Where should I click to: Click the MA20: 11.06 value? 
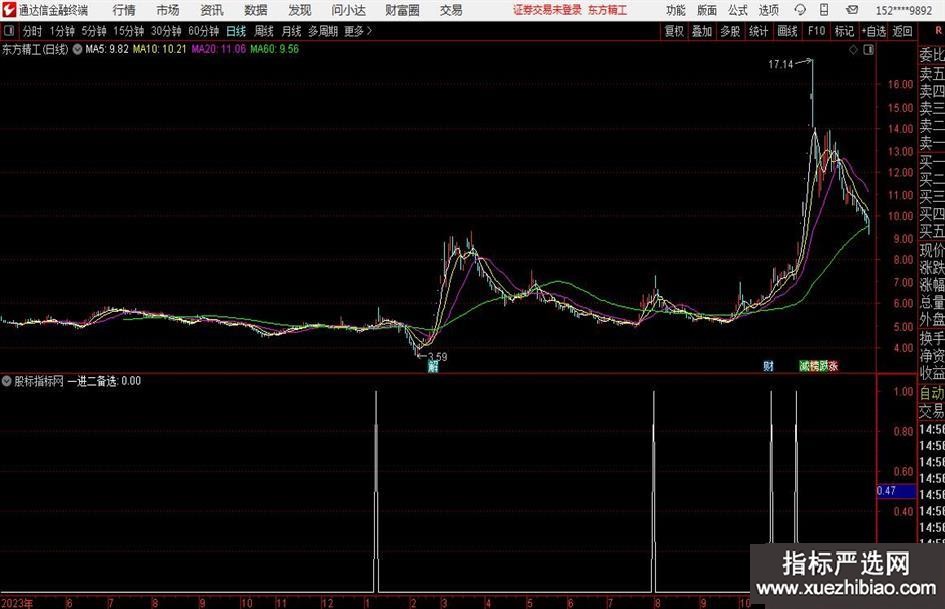pos(219,49)
